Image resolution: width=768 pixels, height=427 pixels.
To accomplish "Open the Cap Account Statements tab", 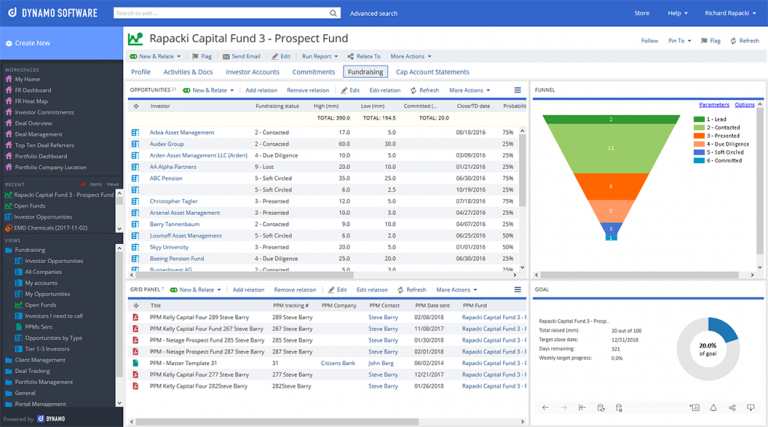I will click(x=432, y=72).
